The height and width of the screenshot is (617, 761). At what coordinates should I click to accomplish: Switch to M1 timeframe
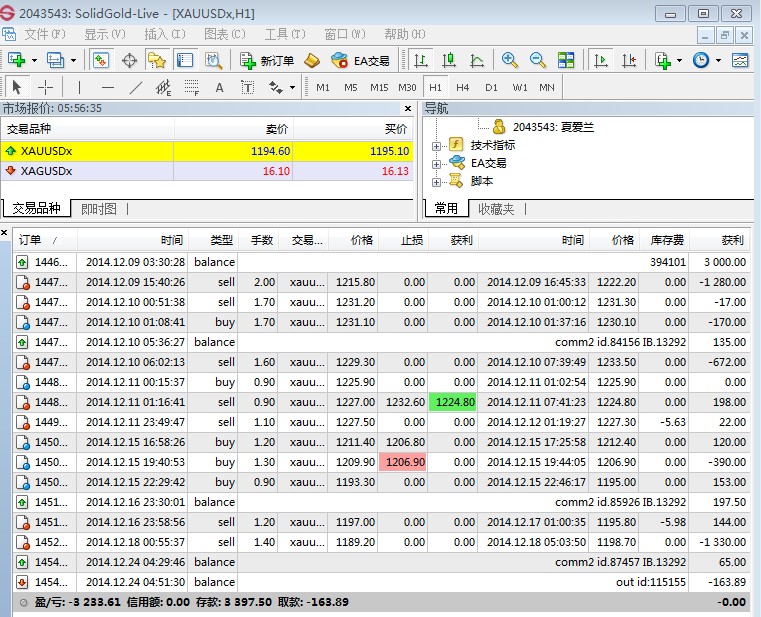pyautogui.click(x=323, y=87)
